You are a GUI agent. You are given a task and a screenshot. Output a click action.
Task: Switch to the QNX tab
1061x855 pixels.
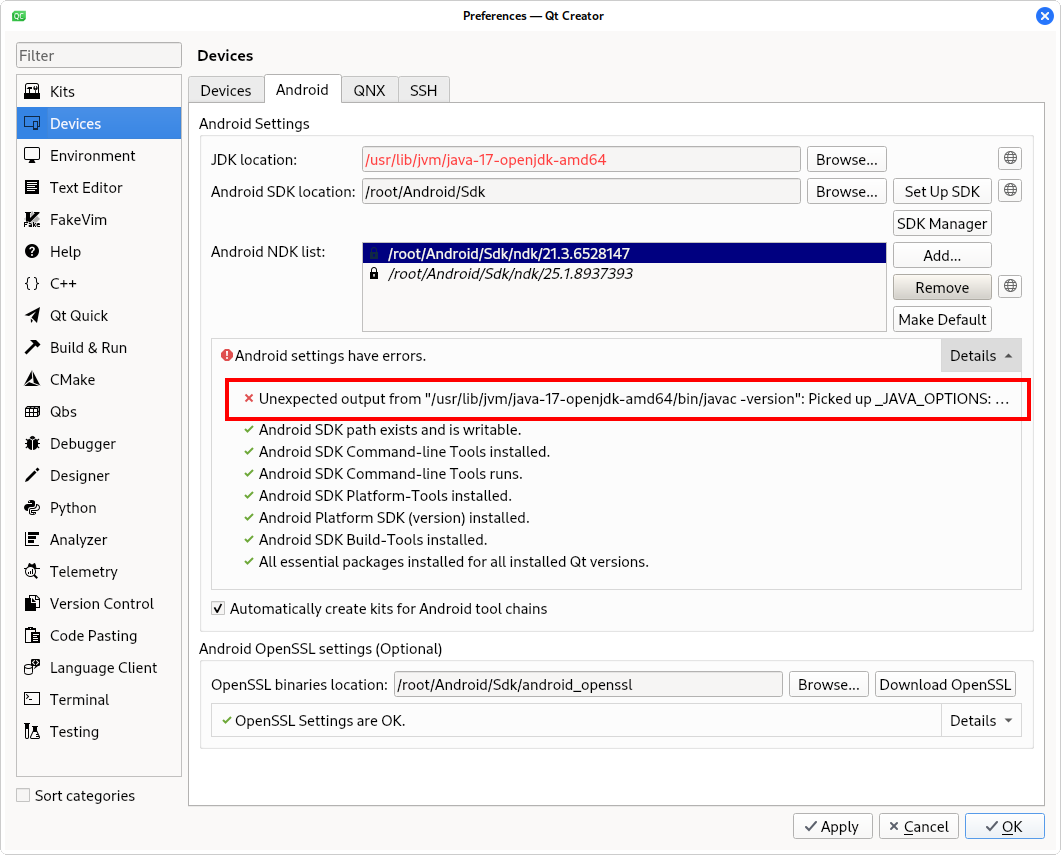pos(369,90)
